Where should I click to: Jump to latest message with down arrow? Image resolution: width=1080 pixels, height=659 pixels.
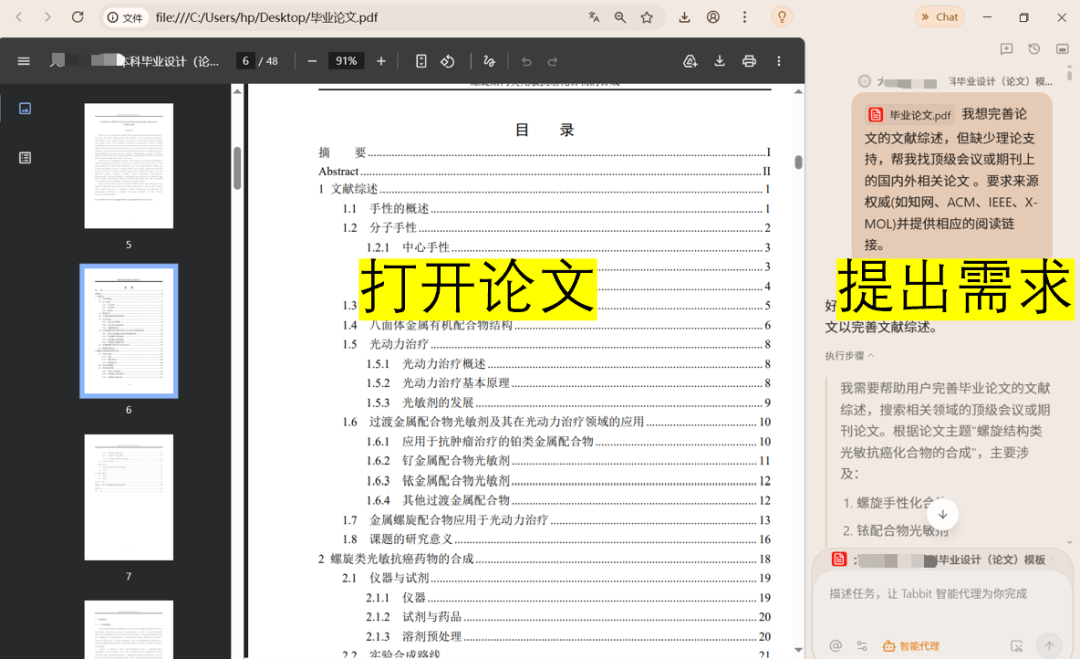point(943,514)
